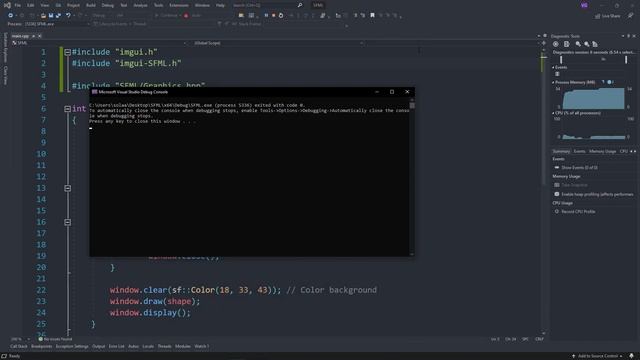Click the Solution Explorer side tab
Viewport: 640px width, 360px height.
click(5, 48)
